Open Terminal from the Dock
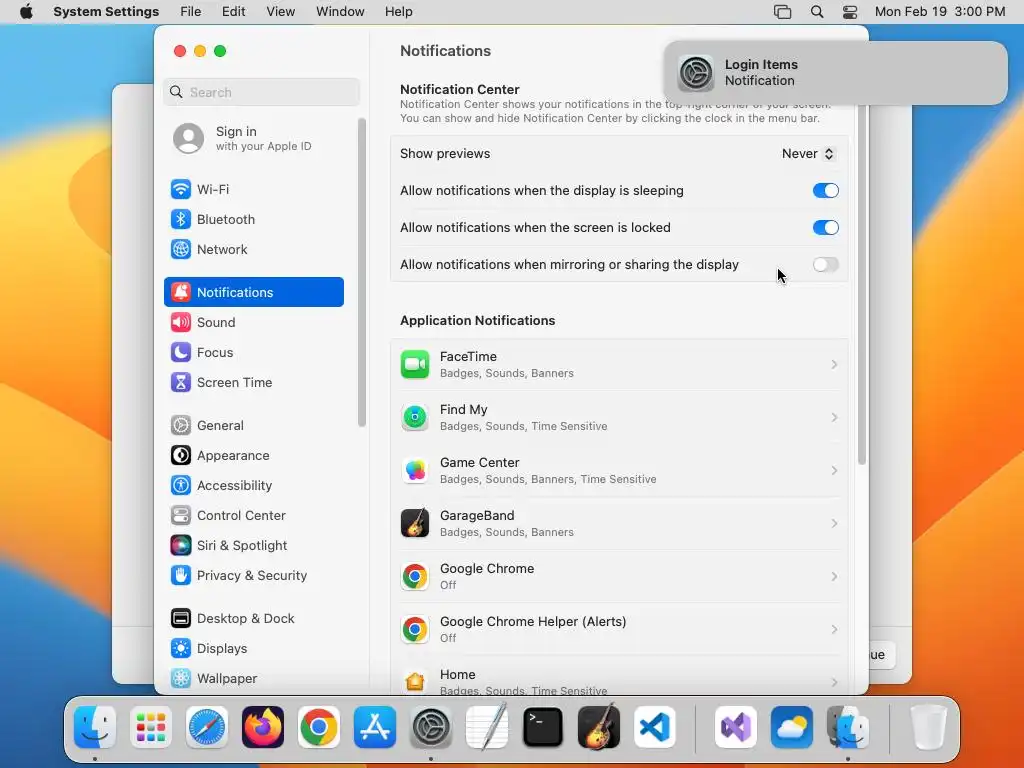Image resolution: width=1024 pixels, height=768 pixels. 543,727
